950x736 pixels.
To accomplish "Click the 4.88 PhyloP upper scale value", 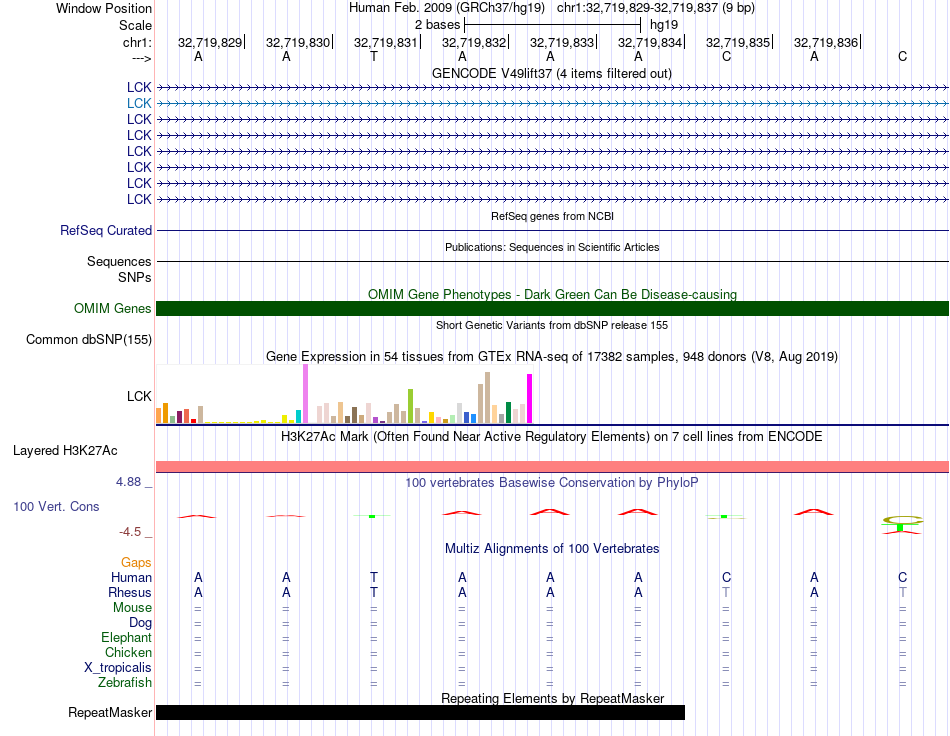I will tap(128, 482).
